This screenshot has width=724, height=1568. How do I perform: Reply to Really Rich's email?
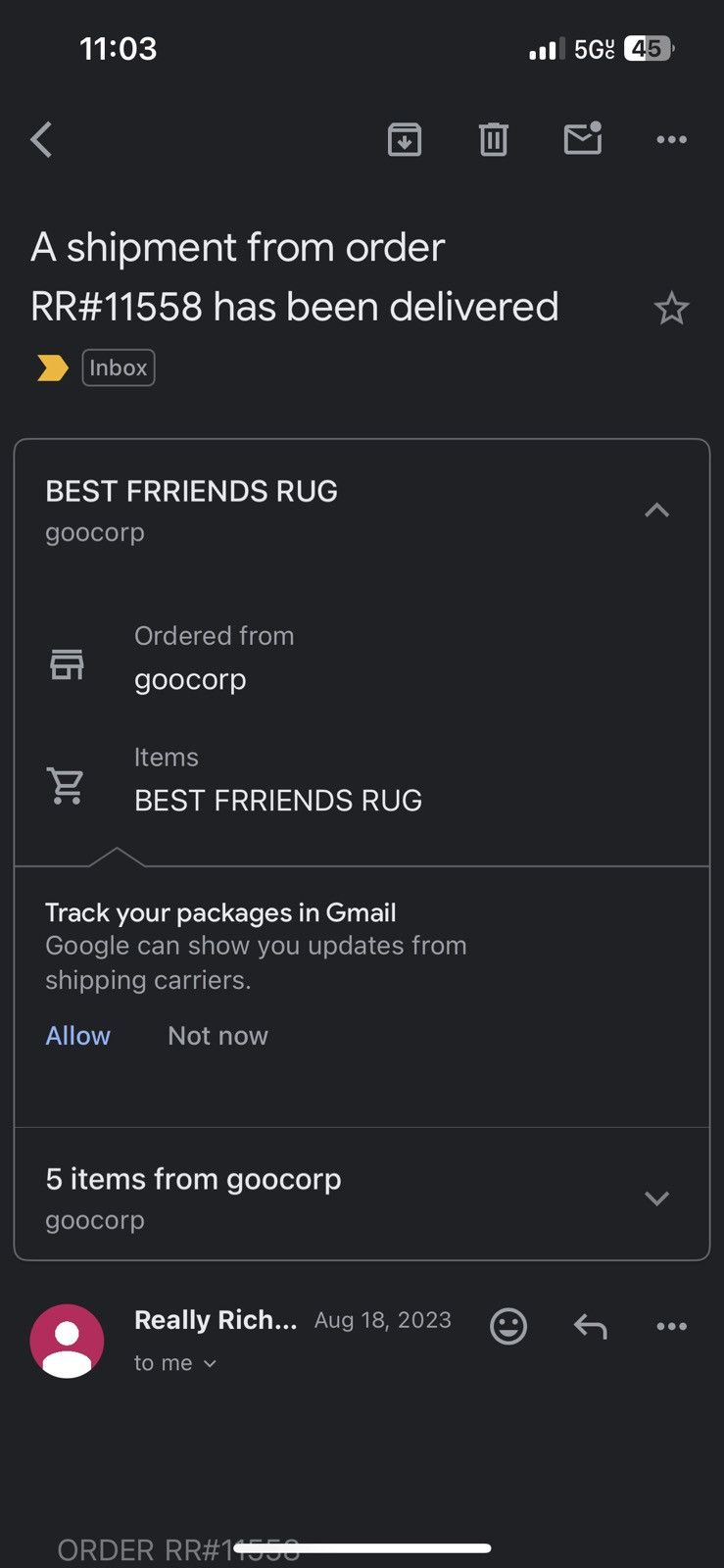pyautogui.click(x=590, y=1326)
